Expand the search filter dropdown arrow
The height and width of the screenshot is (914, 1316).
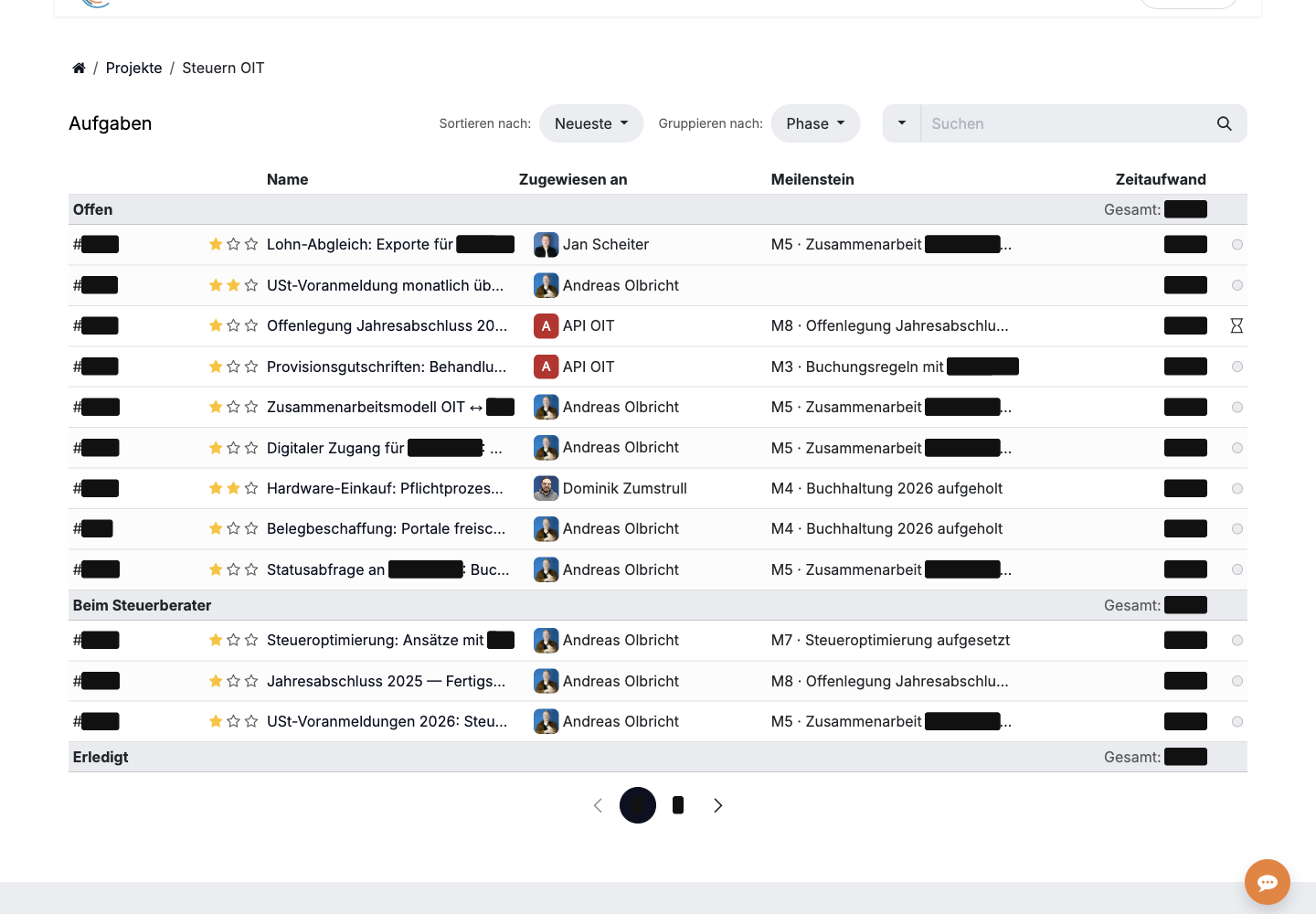902,123
